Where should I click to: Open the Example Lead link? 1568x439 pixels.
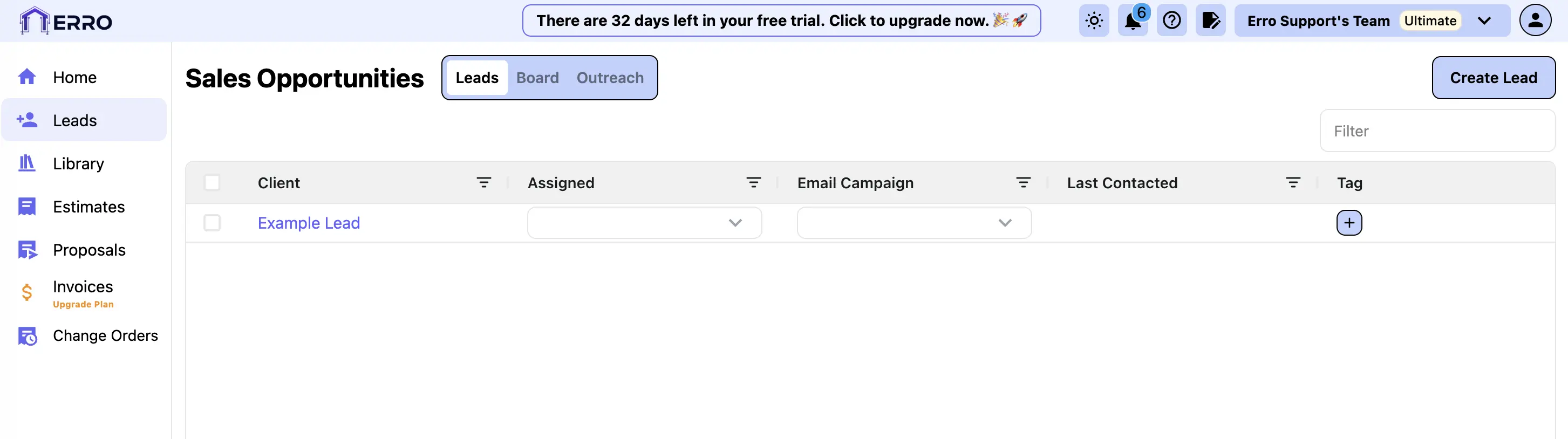[309, 223]
